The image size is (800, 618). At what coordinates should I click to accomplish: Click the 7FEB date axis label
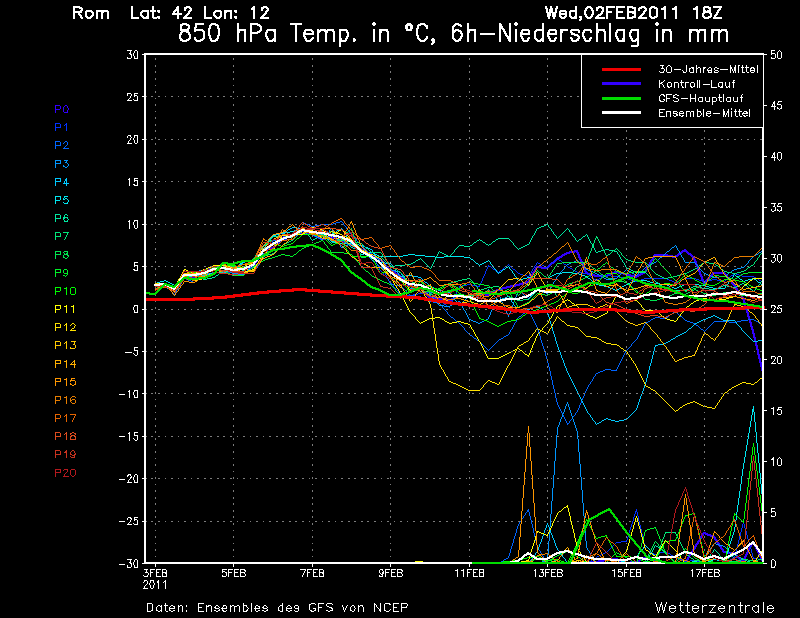[312, 574]
